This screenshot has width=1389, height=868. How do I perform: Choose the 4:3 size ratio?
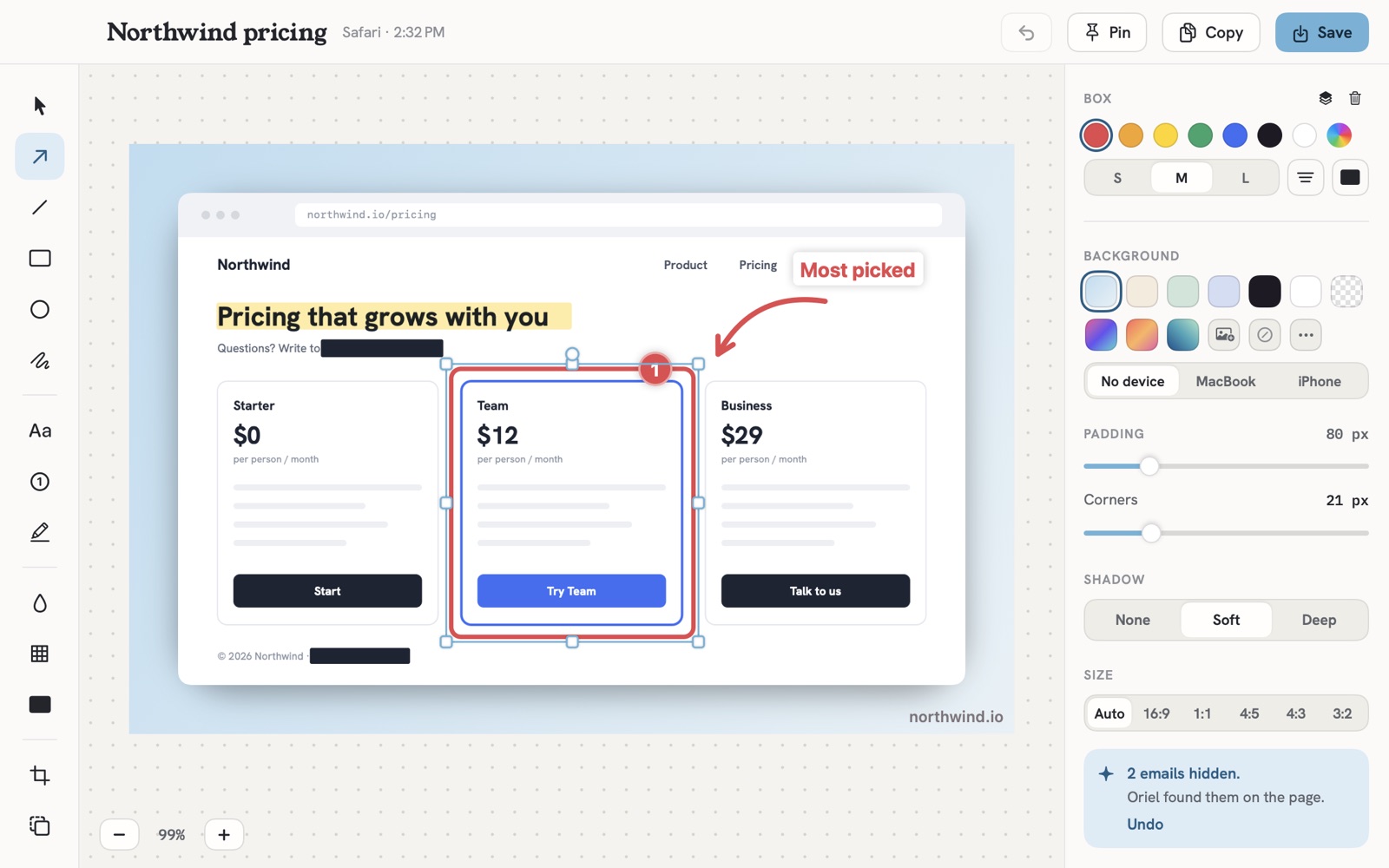(x=1296, y=713)
